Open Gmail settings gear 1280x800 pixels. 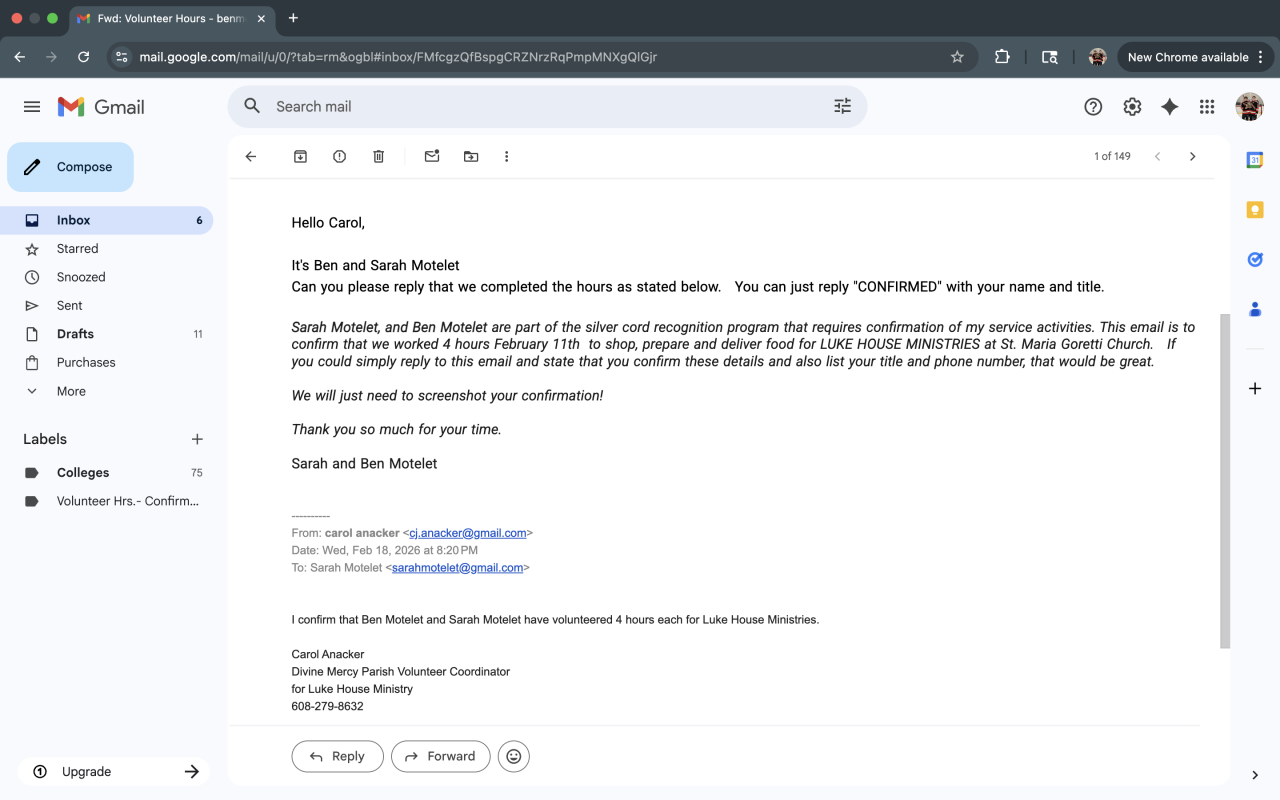(1132, 107)
